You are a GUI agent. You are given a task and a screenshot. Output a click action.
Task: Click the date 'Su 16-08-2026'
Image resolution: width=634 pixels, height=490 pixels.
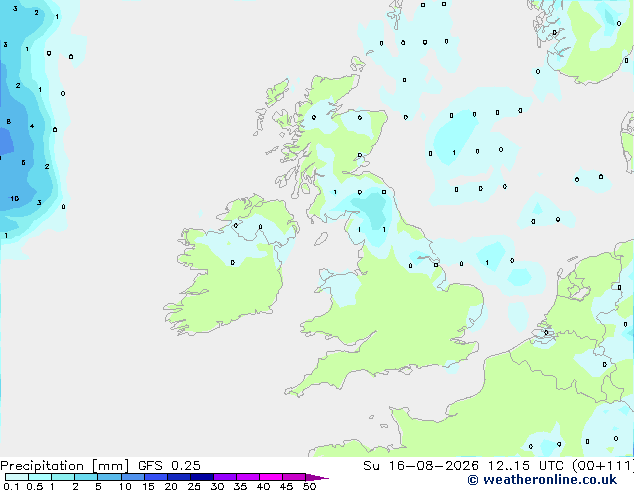(x=421, y=466)
